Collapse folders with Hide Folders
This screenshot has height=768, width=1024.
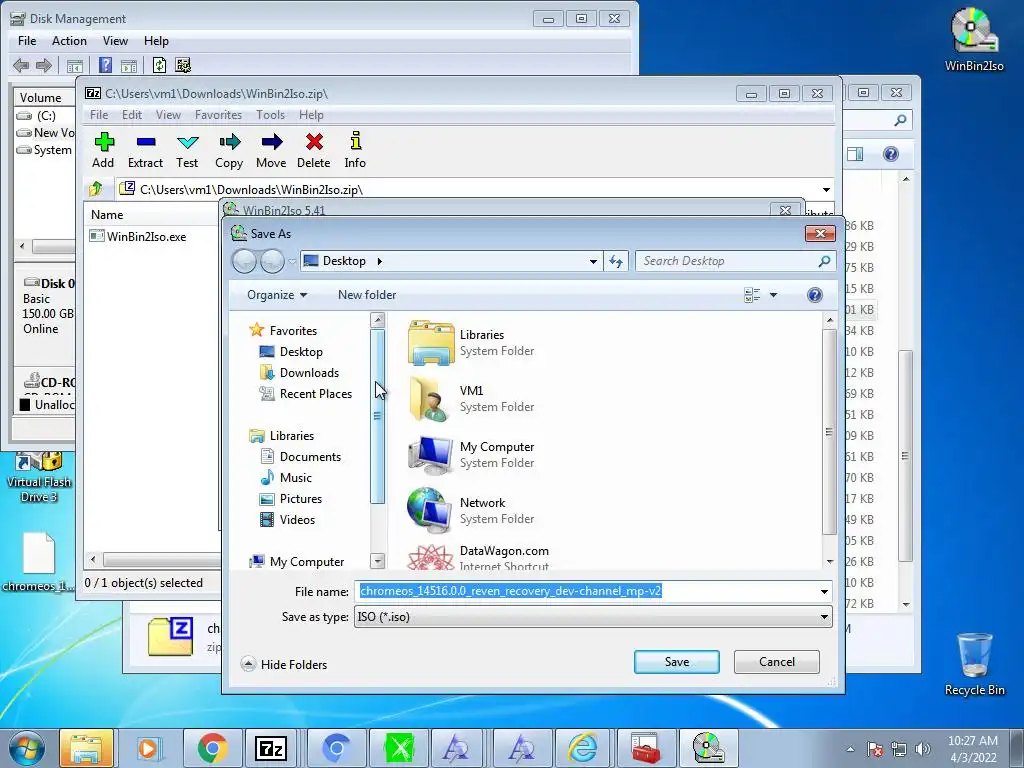pos(284,664)
